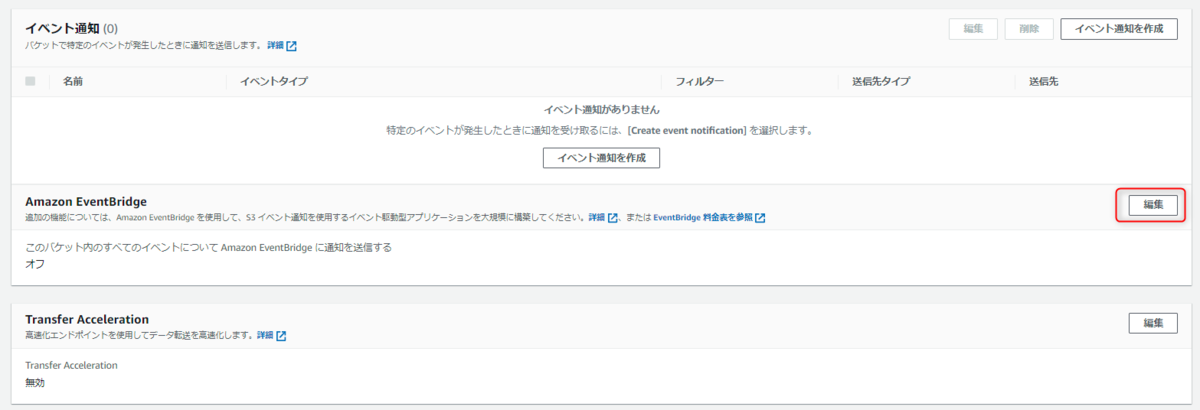Click the Transfer Acceleration 編集 button
This screenshot has width=1200, height=410.
[x=1153, y=323]
